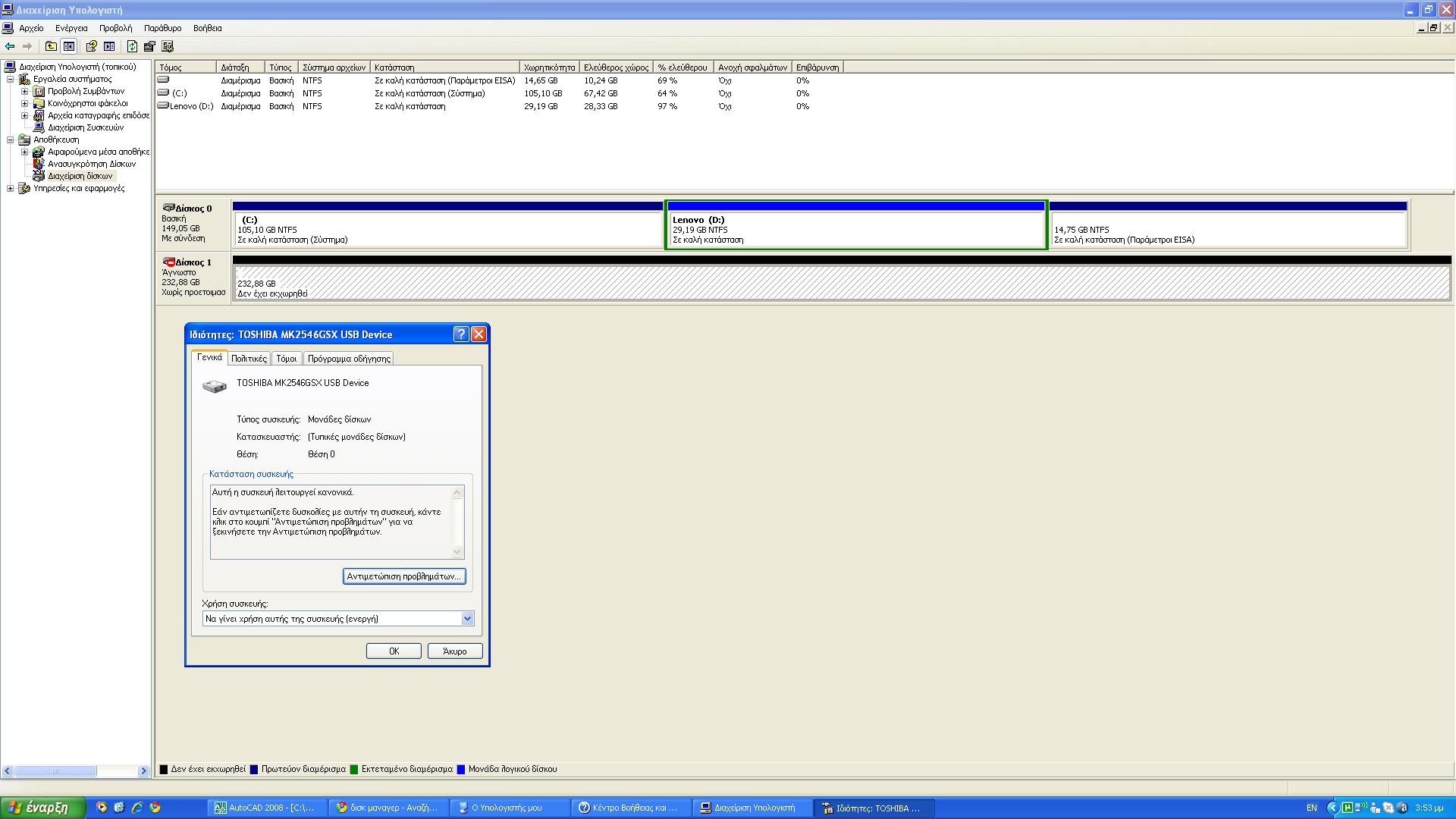The width and height of the screenshot is (1456, 819).
Task: Expand the Προβολή Συμβάντων node
Action: (x=24, y=91)
